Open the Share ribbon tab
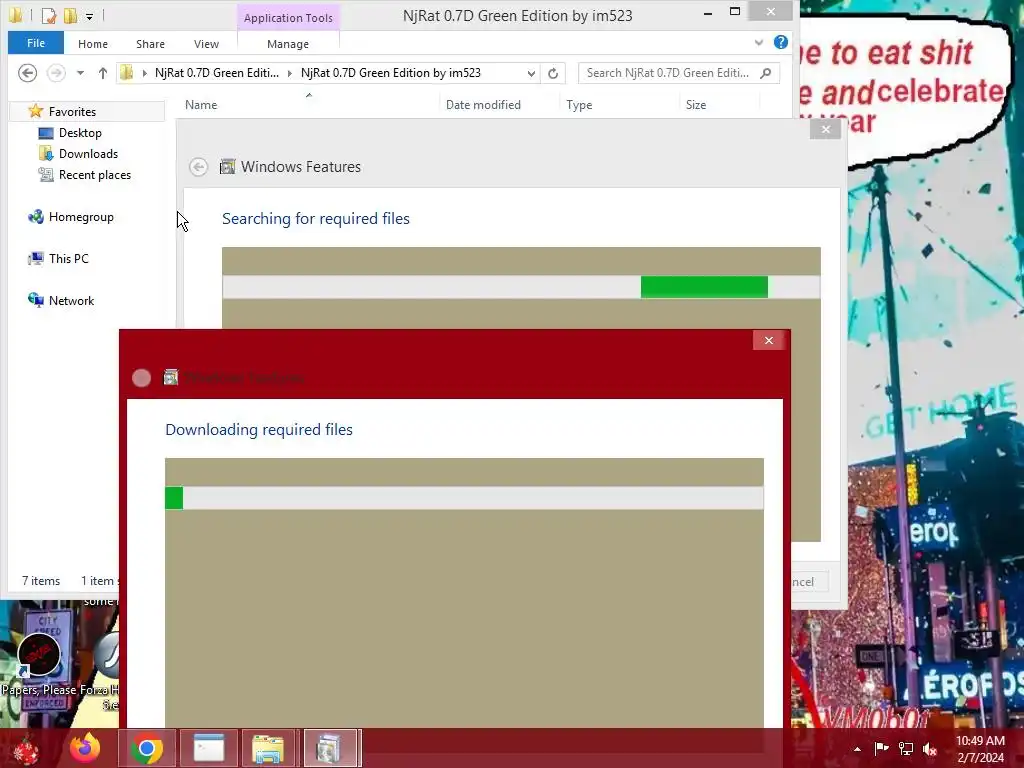The width and height of the screenshot is (1024, 768). tap(150, 44)
